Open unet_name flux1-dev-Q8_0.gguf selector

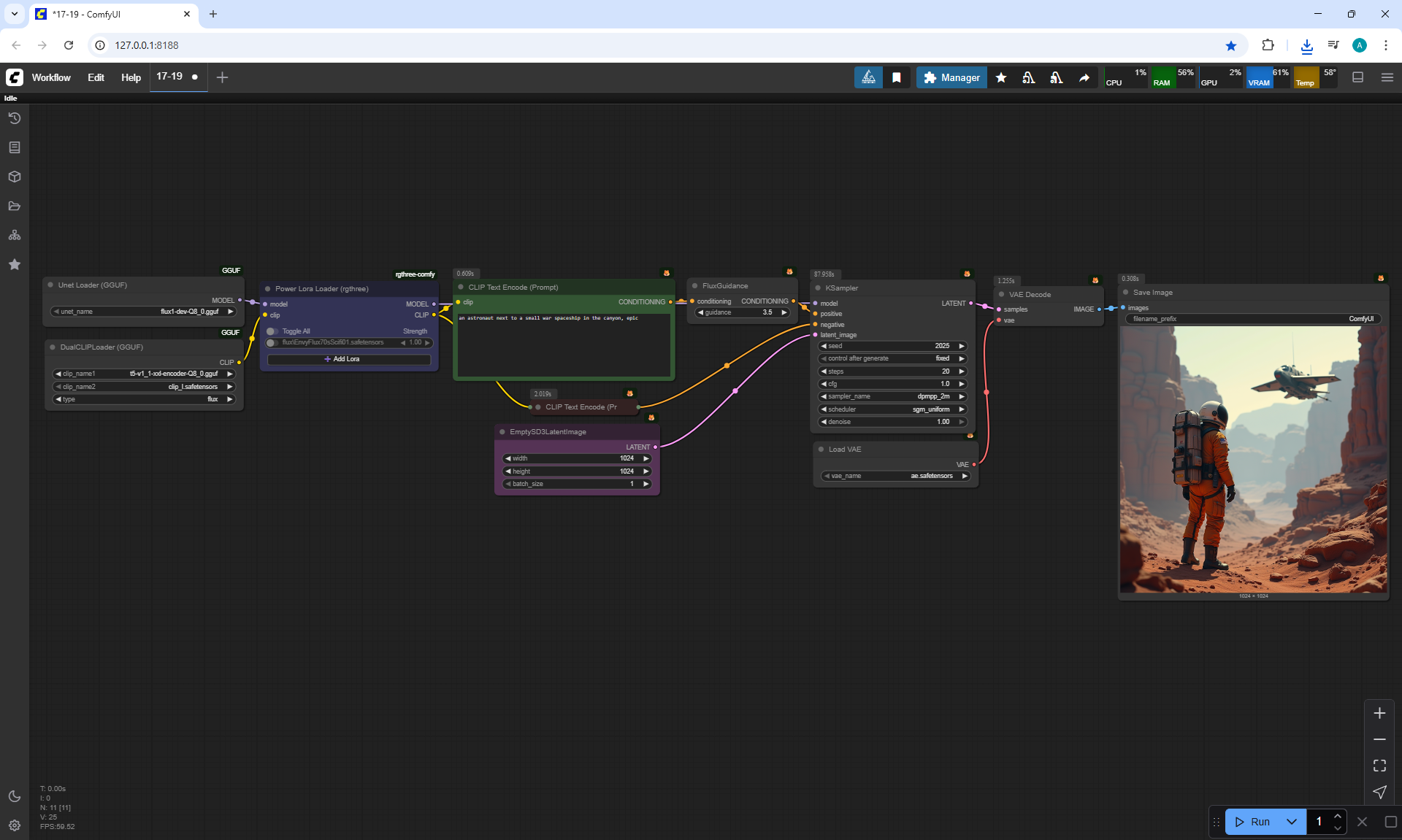tap(144, 312)
